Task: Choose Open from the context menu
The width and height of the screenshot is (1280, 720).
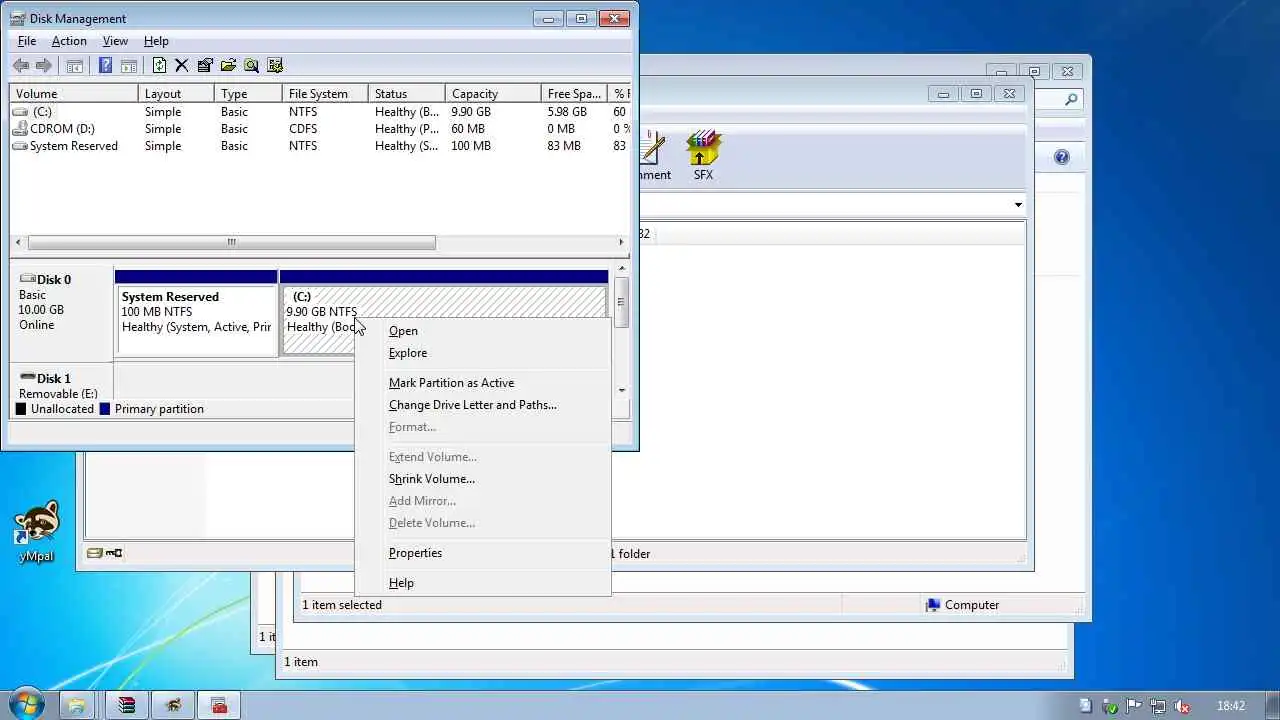Action: [x=483, y=331]
